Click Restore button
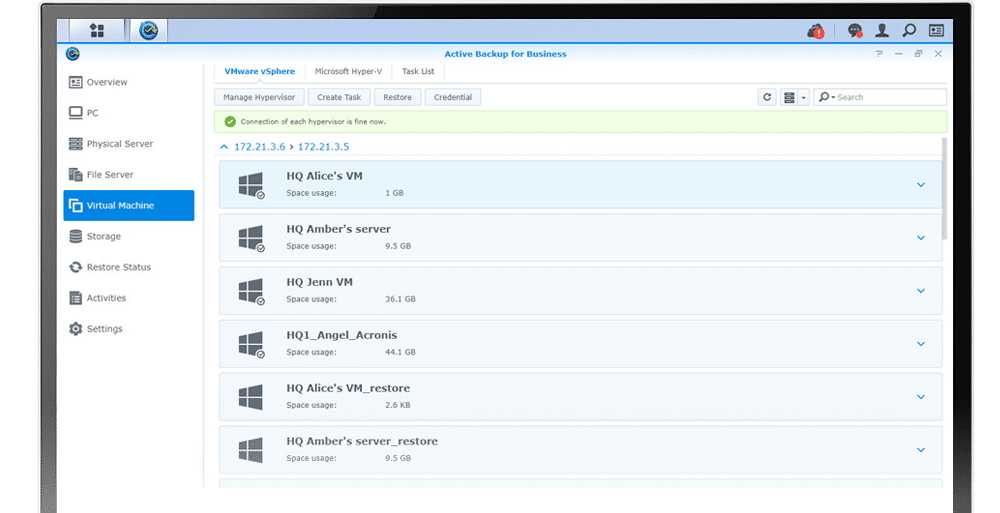This screenshot has height=513, width=1000. [x=397, y=97]
